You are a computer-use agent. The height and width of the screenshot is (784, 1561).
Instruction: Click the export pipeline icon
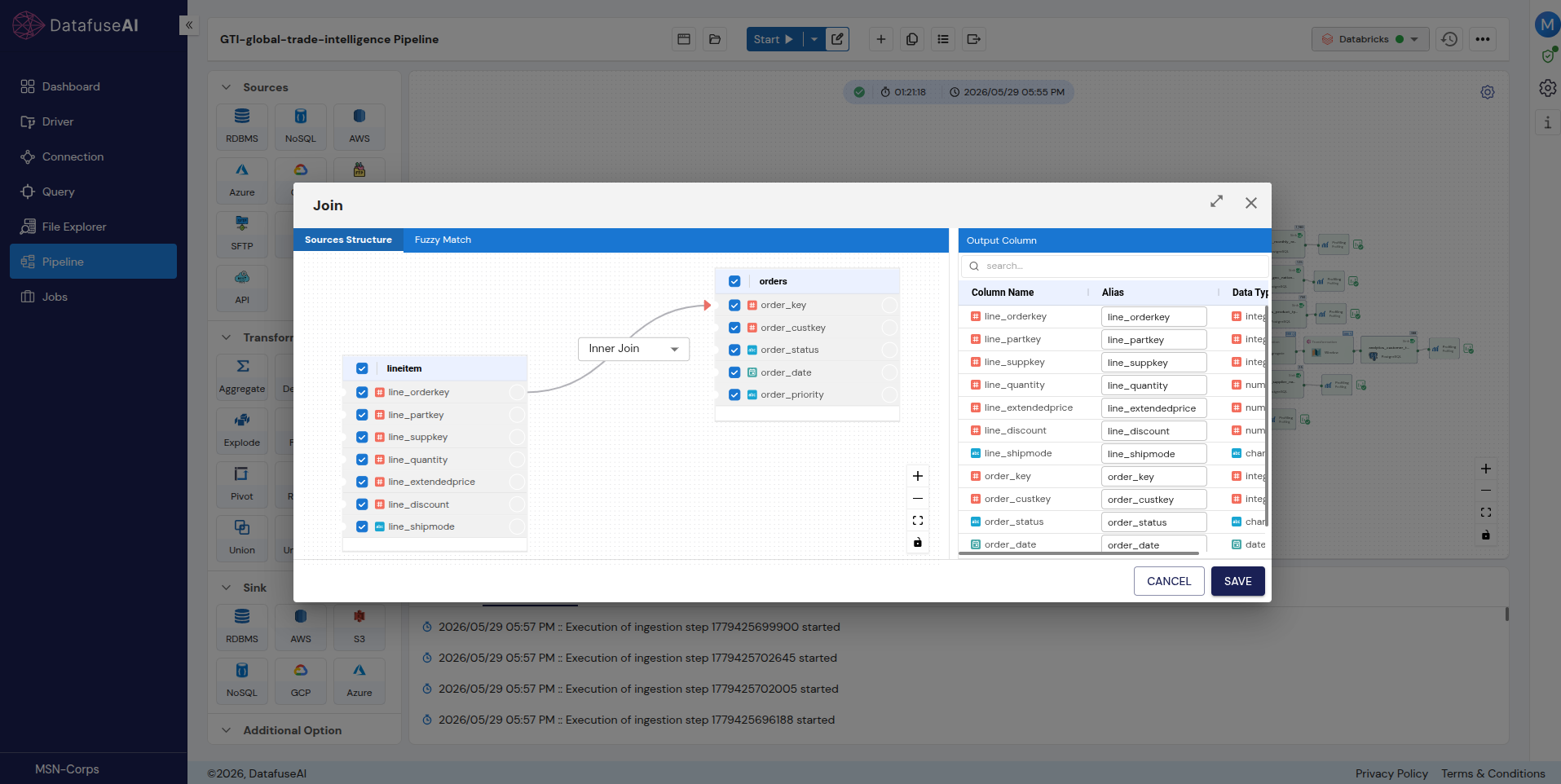click(x=974, y=39)
